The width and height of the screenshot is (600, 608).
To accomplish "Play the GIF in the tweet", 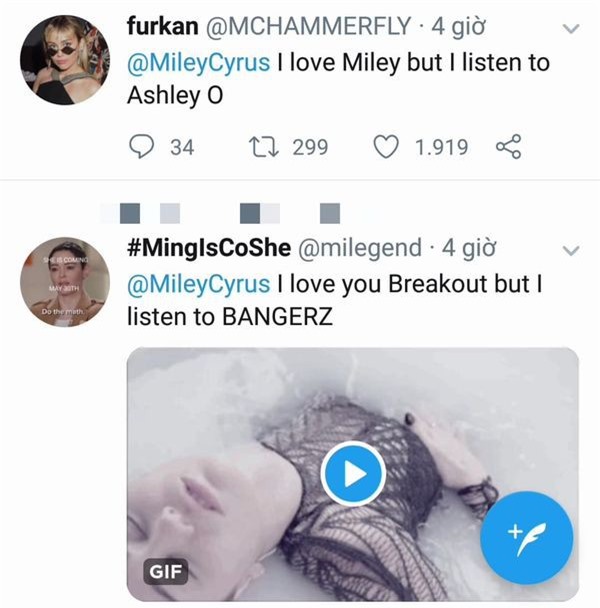I will pos(352,473).
